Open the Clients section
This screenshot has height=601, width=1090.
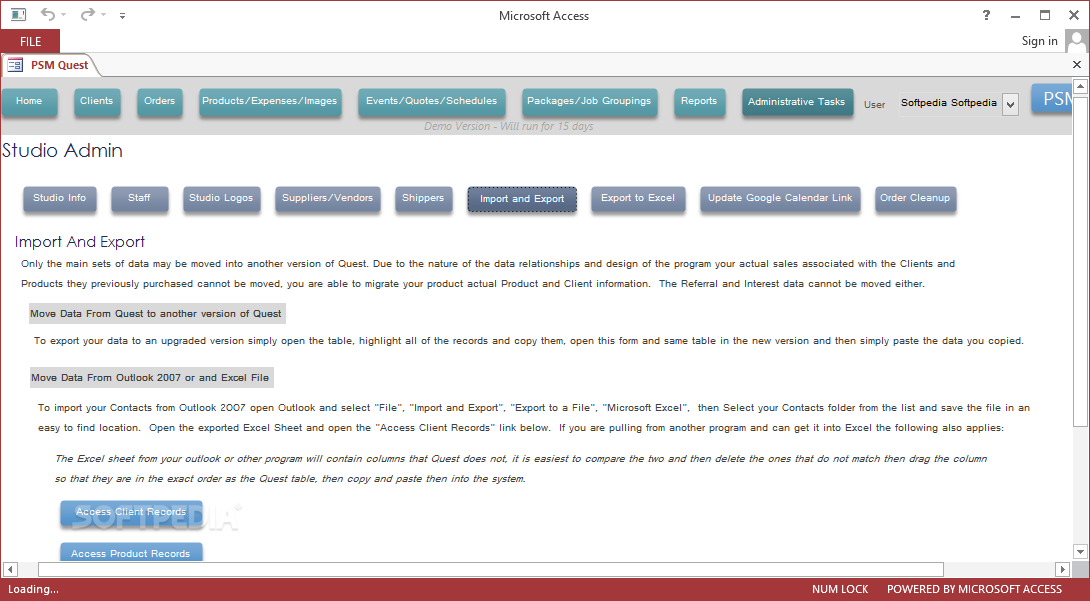pyautogui.click(x=97, y=101)
